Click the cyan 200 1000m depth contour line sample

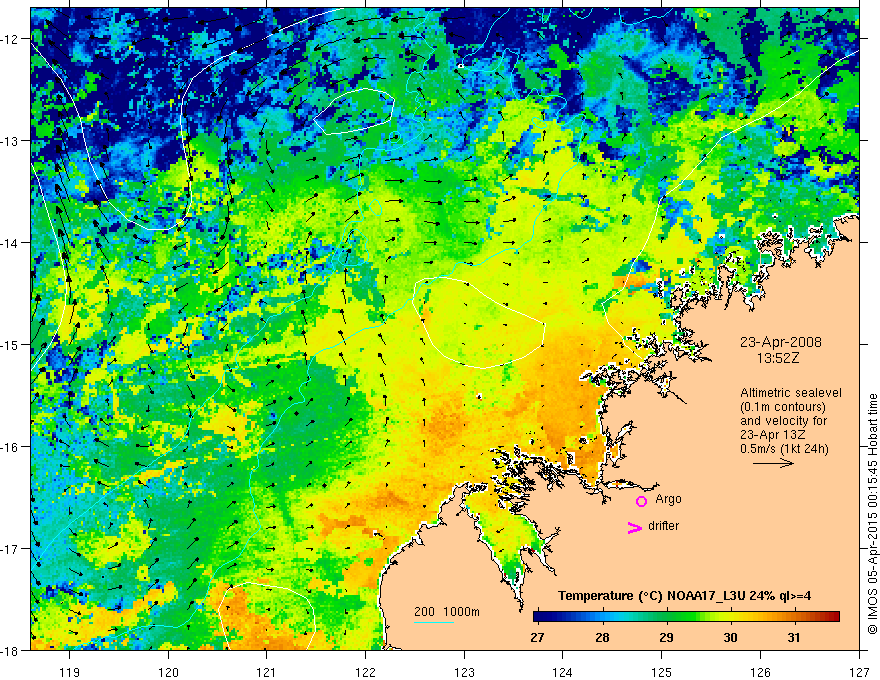434,622
